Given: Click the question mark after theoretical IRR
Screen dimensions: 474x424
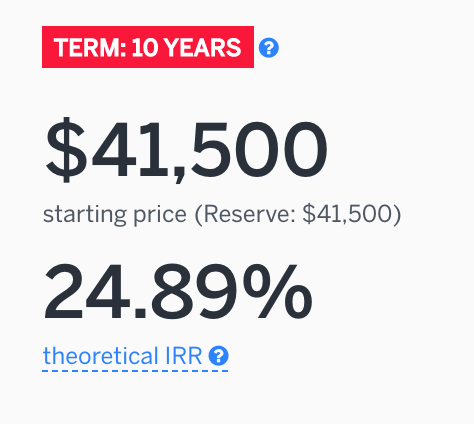Looking at the screenshot, I should (219, 356).
